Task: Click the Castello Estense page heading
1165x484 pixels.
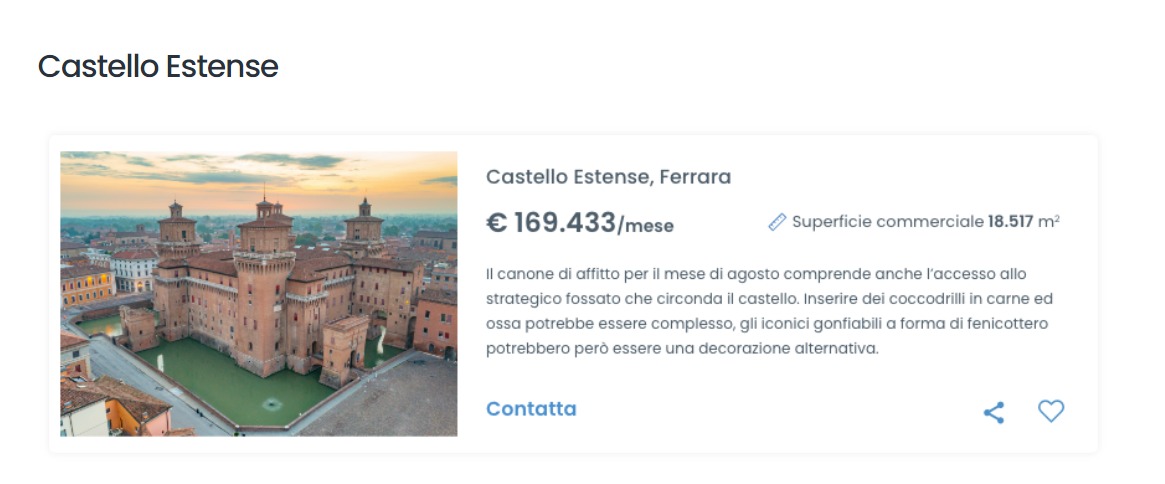Action: (158, 66)
